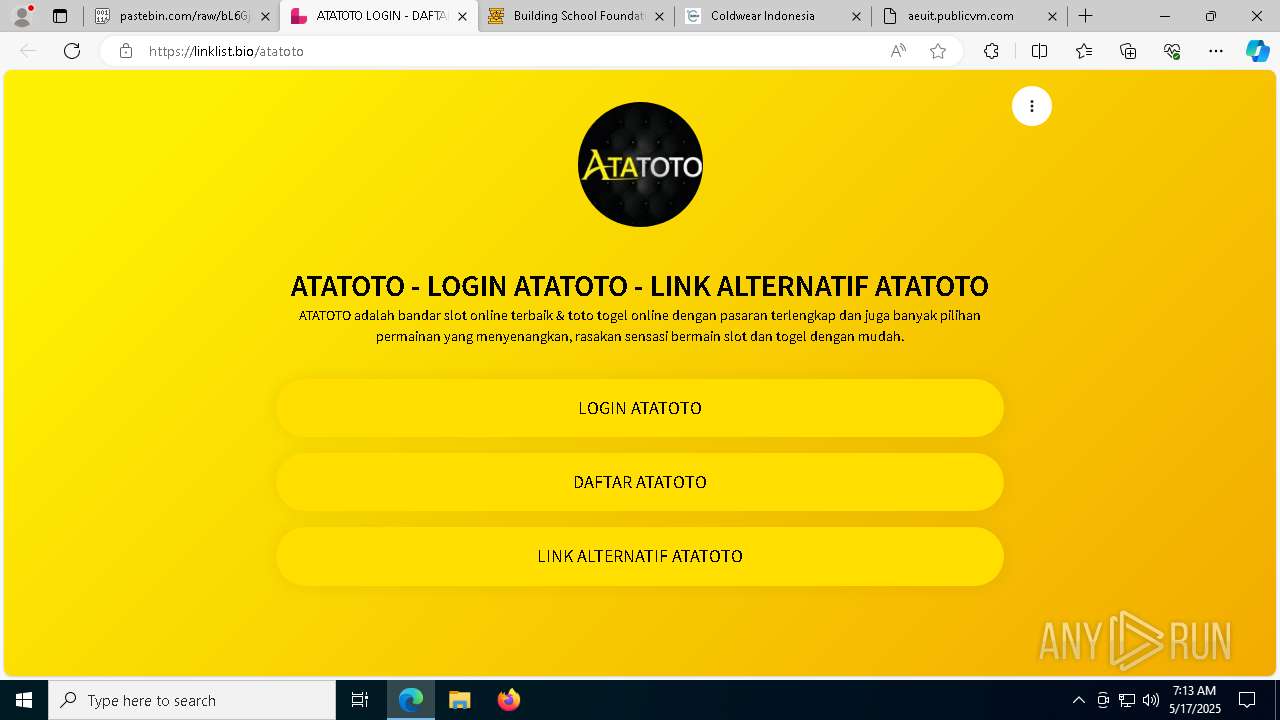Open the Copilot sidebar
The image size is (1280, 720).
coord(1258,51)
